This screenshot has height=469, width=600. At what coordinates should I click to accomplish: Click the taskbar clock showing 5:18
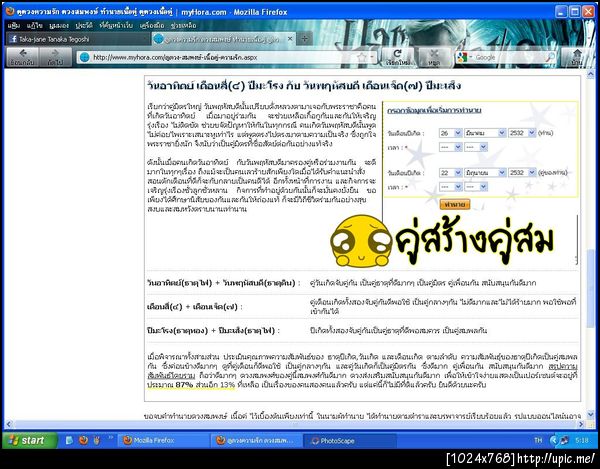click(582, 440)
